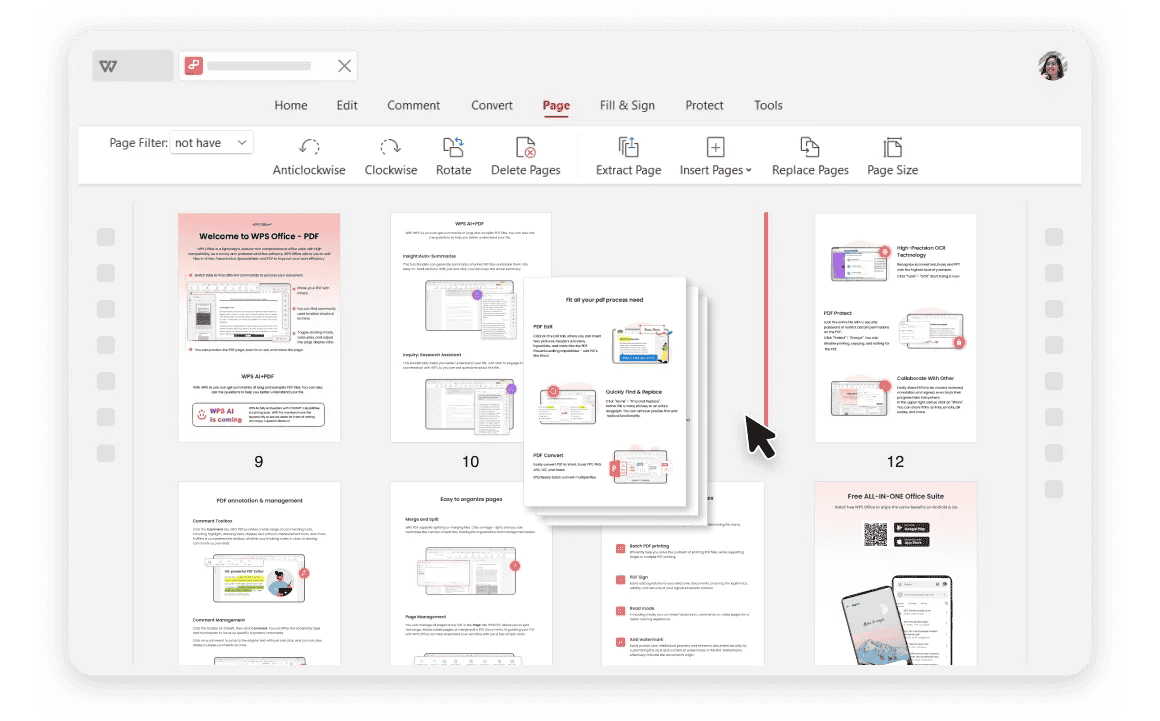Expand the Page Filter dropdown
The width and height of the screenshot is (1160, 721).
point(212,143)
